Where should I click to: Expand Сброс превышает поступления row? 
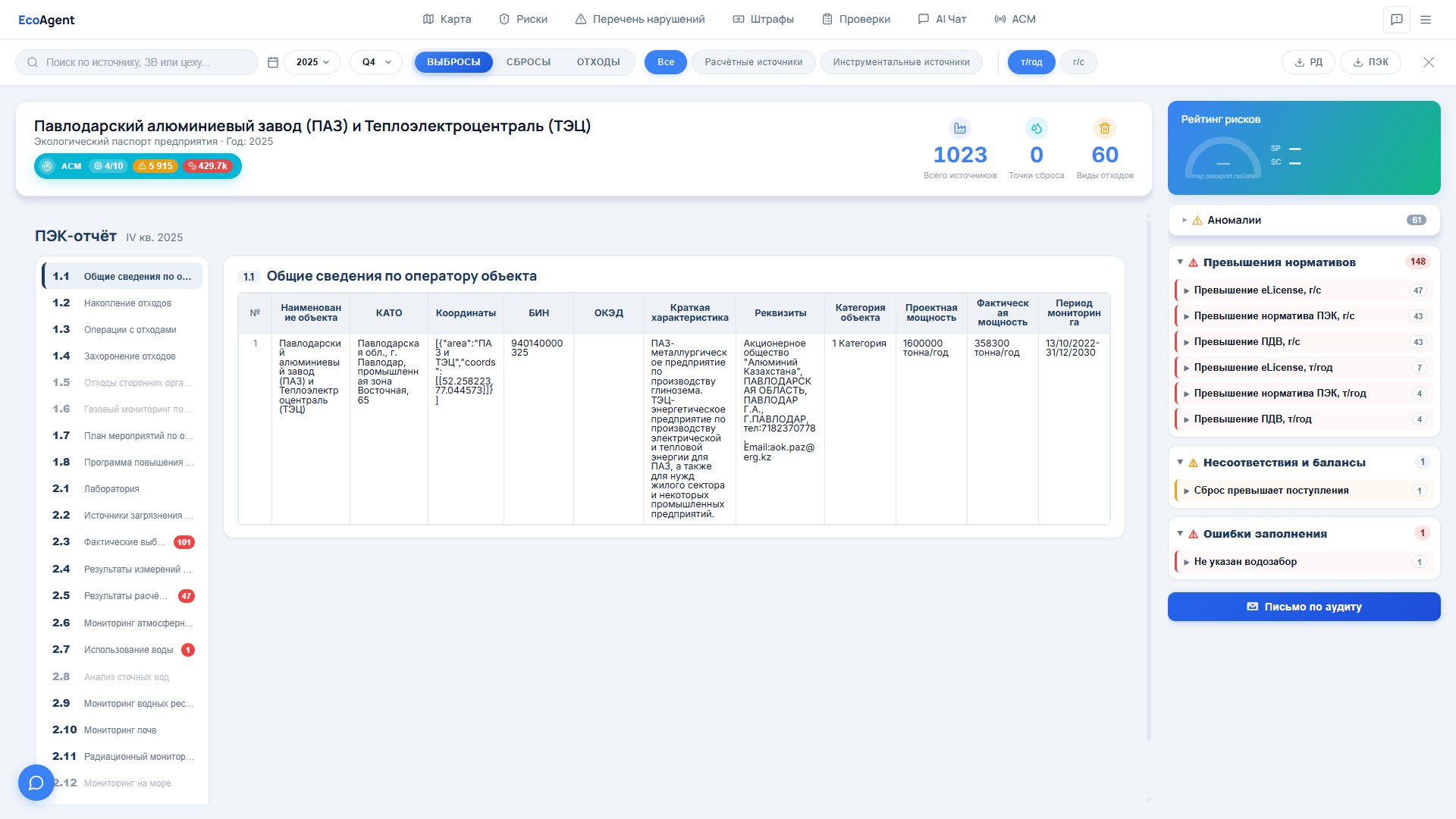pos(1304,491)
